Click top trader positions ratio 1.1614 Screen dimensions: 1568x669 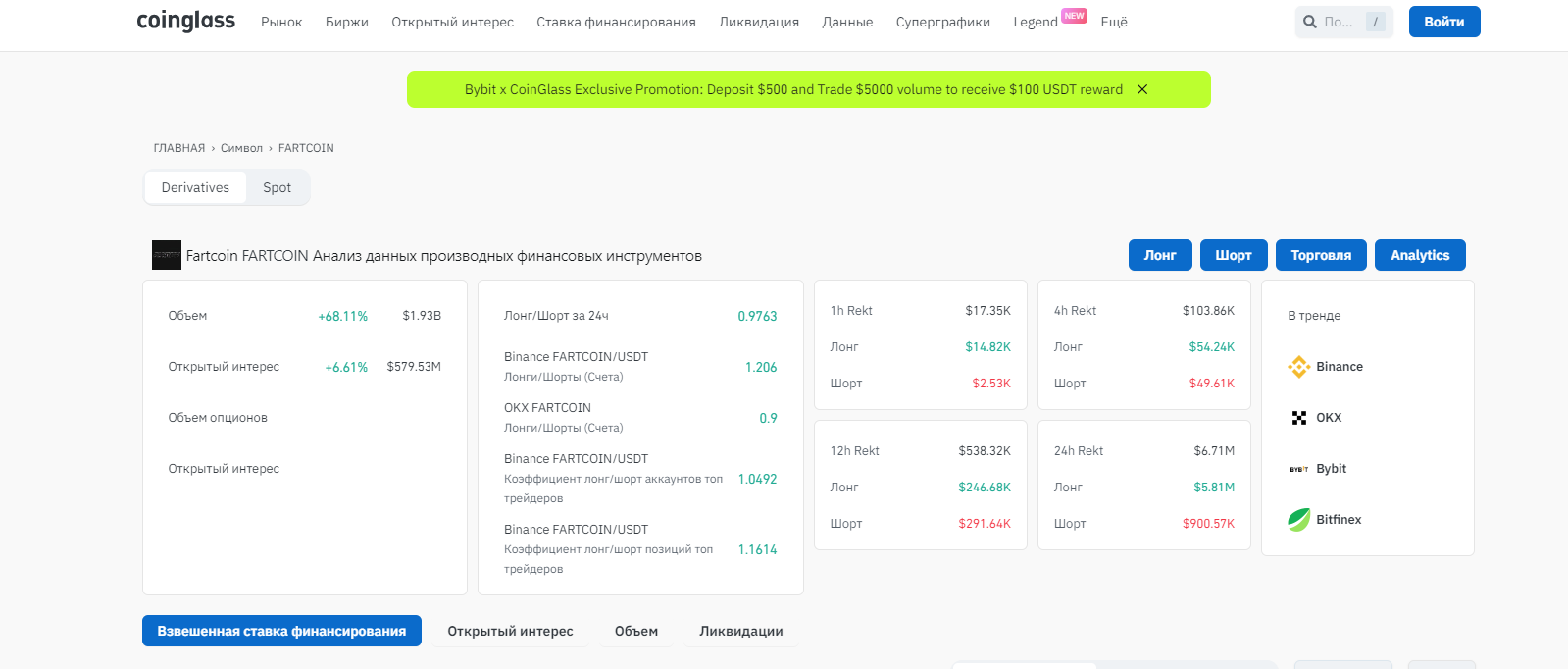tap(757, 549)
